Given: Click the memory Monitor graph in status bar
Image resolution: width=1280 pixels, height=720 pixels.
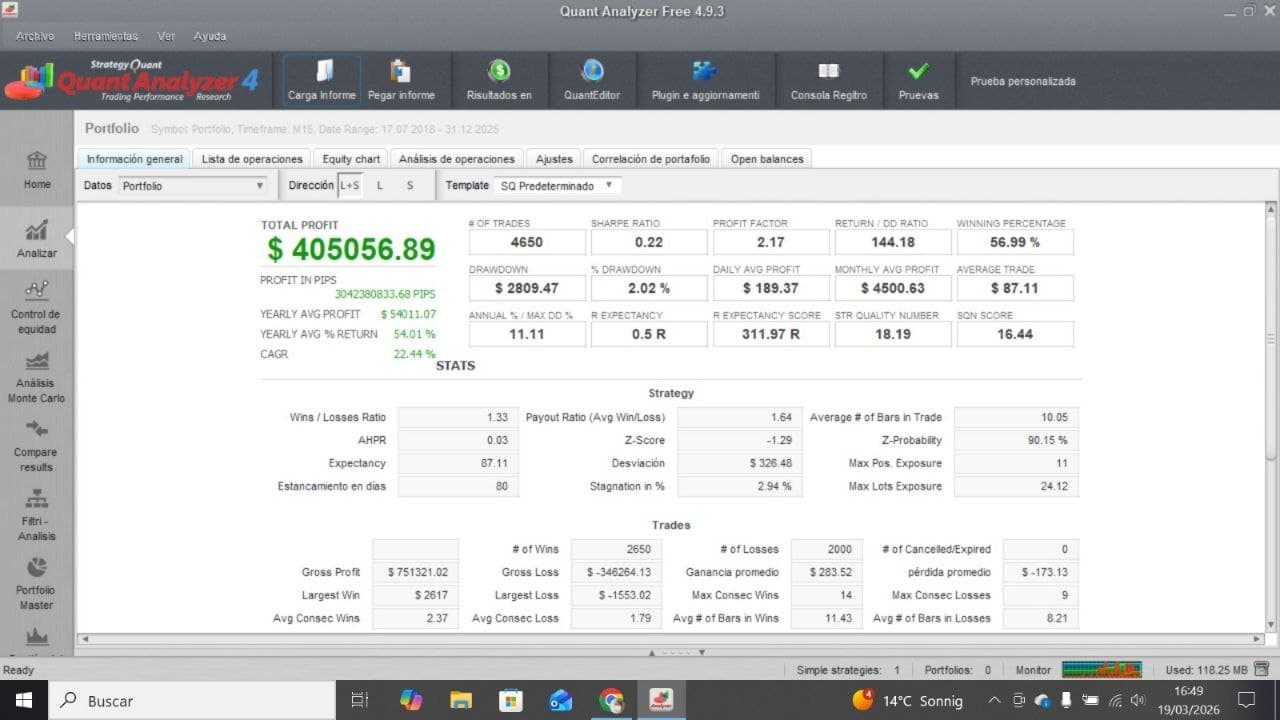Looking at the screenshot, I should click(1102, 670).
